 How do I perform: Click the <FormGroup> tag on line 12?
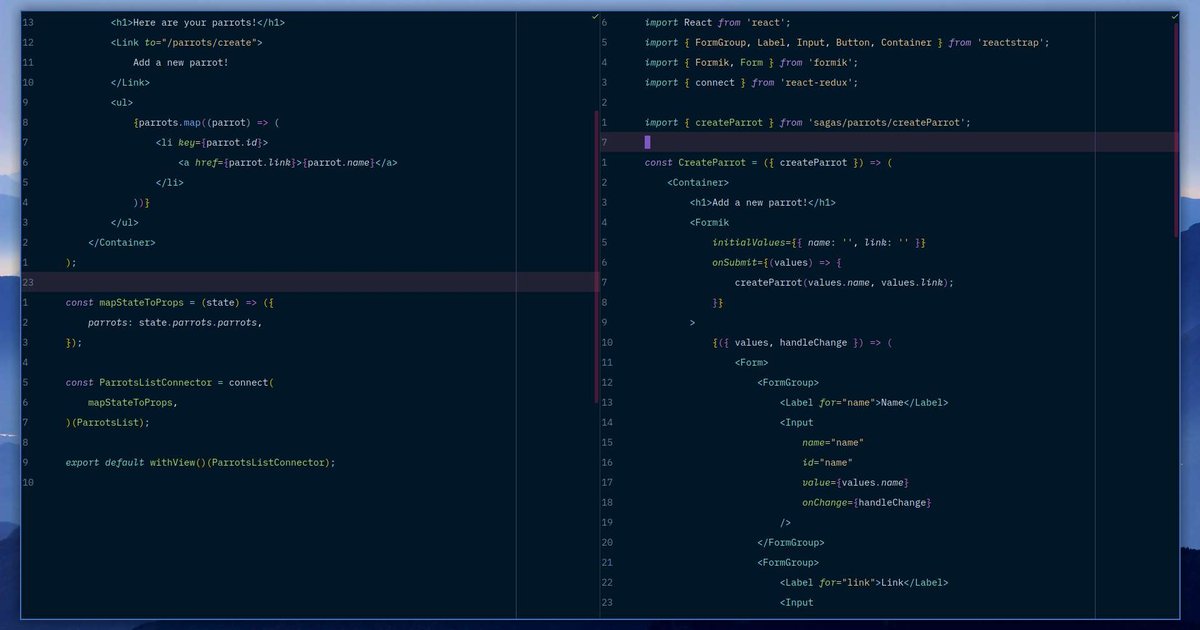tap(788, 382)
